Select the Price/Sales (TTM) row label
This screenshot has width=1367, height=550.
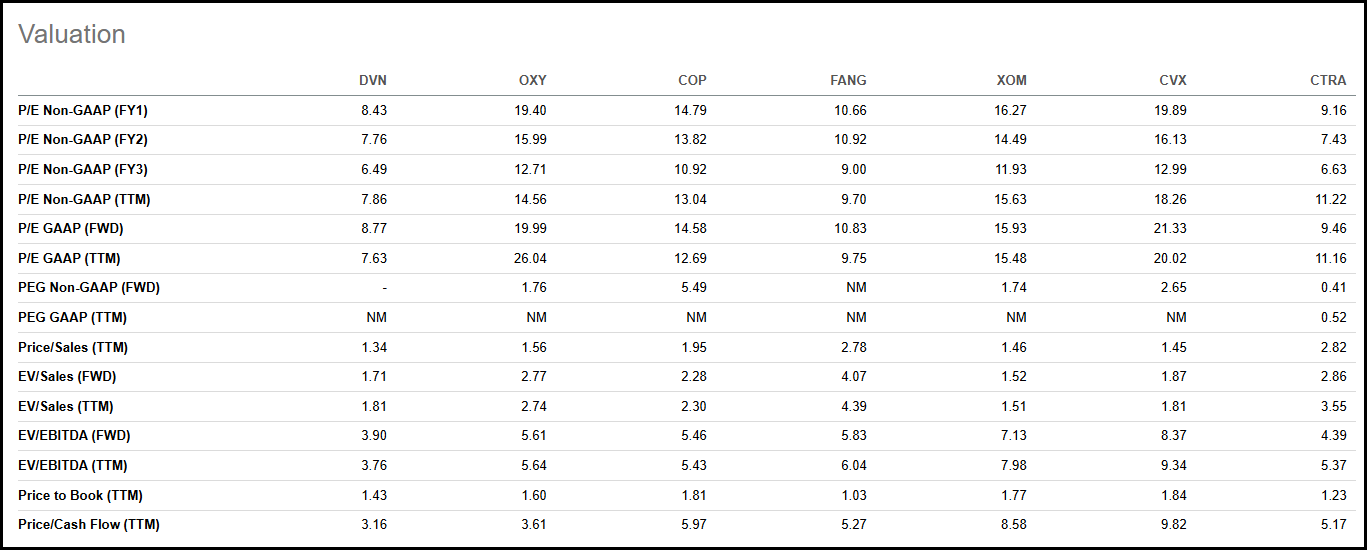(x=73, y=347)
